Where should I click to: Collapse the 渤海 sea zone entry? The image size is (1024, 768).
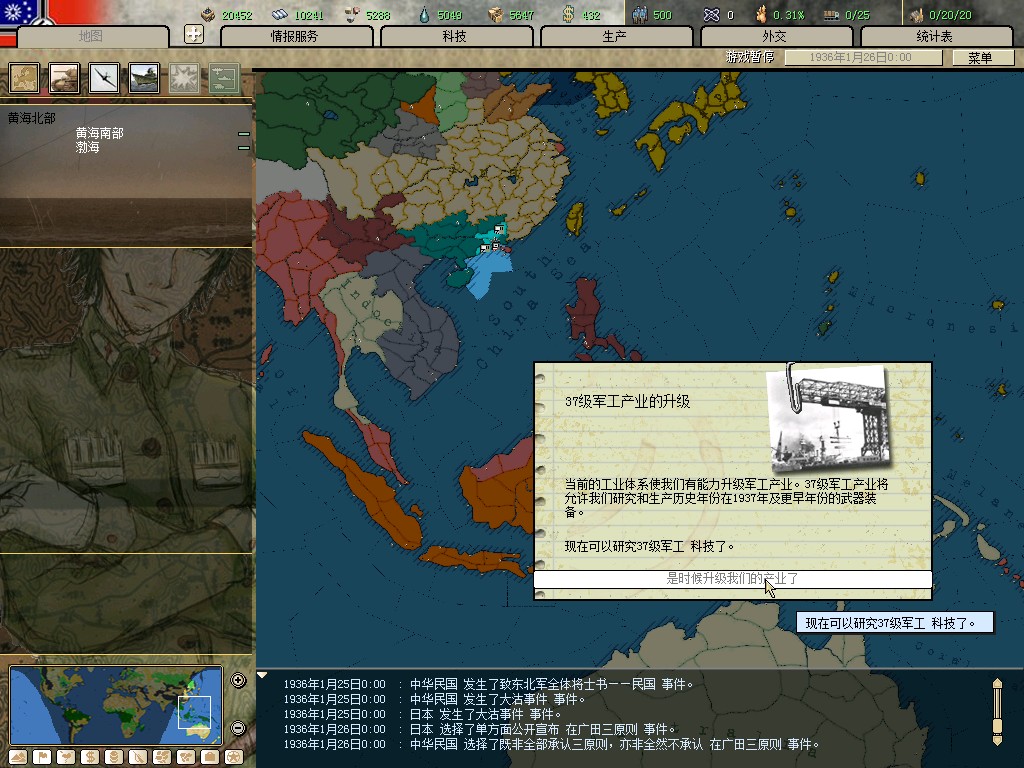(244, 148)
